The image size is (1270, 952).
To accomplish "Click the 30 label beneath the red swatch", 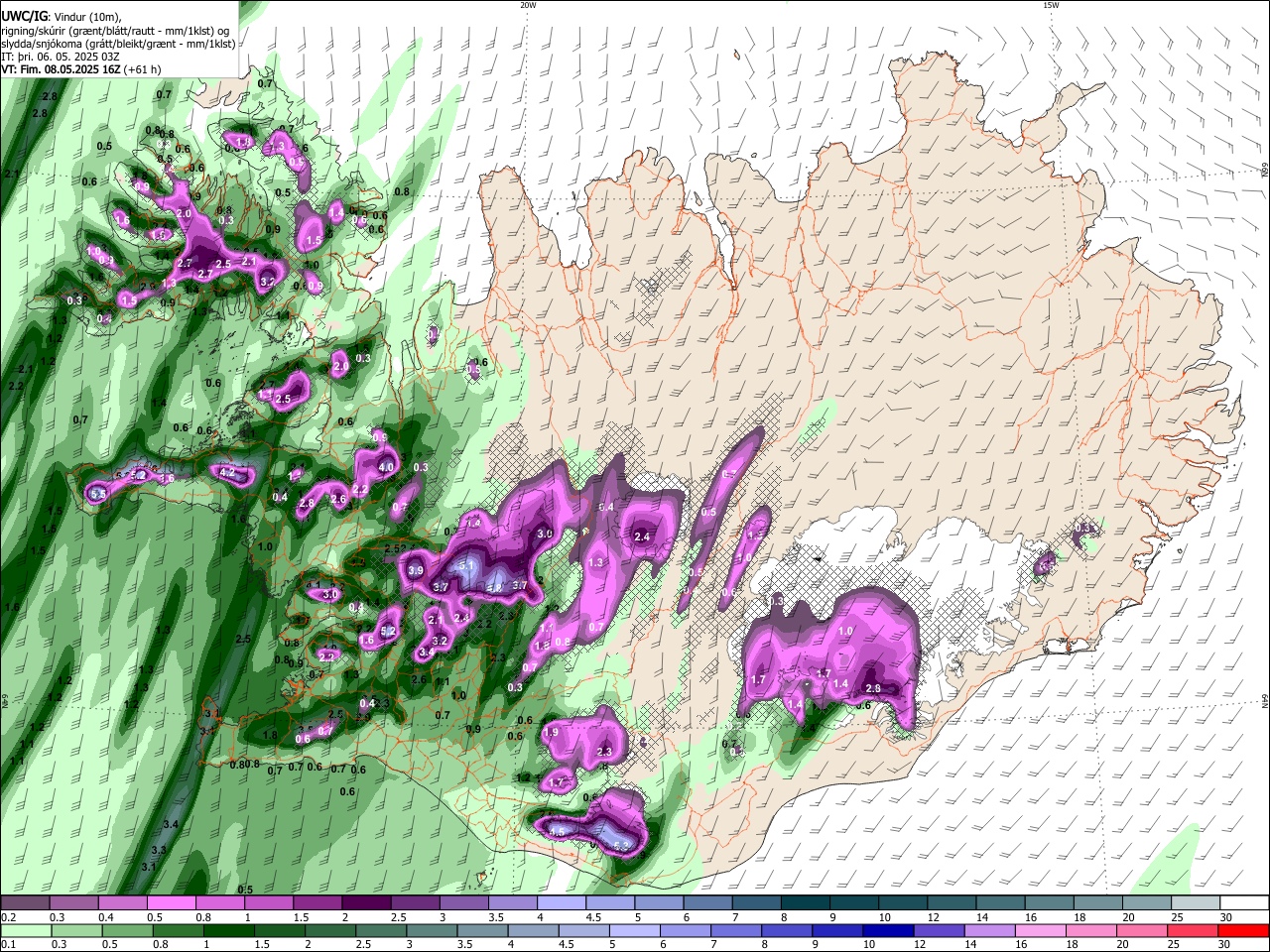I will click(x=1226, y=945).
